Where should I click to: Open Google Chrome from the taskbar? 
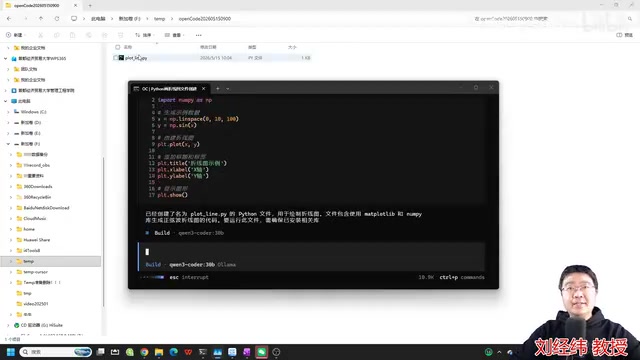[x=144, y=352]
